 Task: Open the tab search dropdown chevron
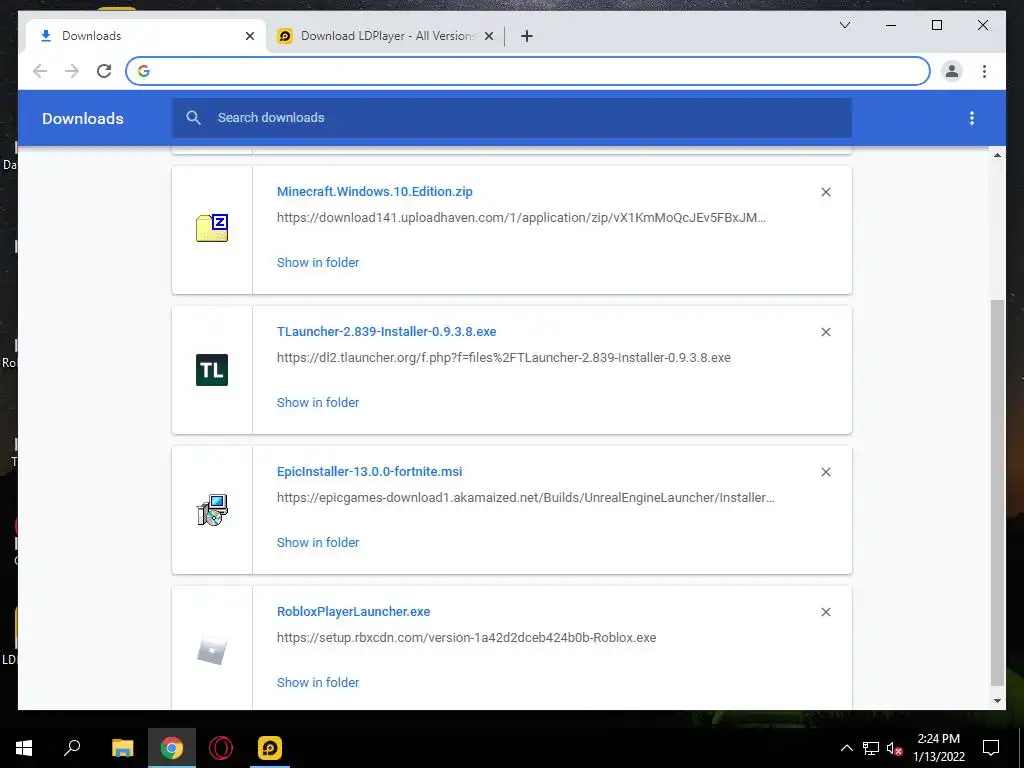pos(844,25)
